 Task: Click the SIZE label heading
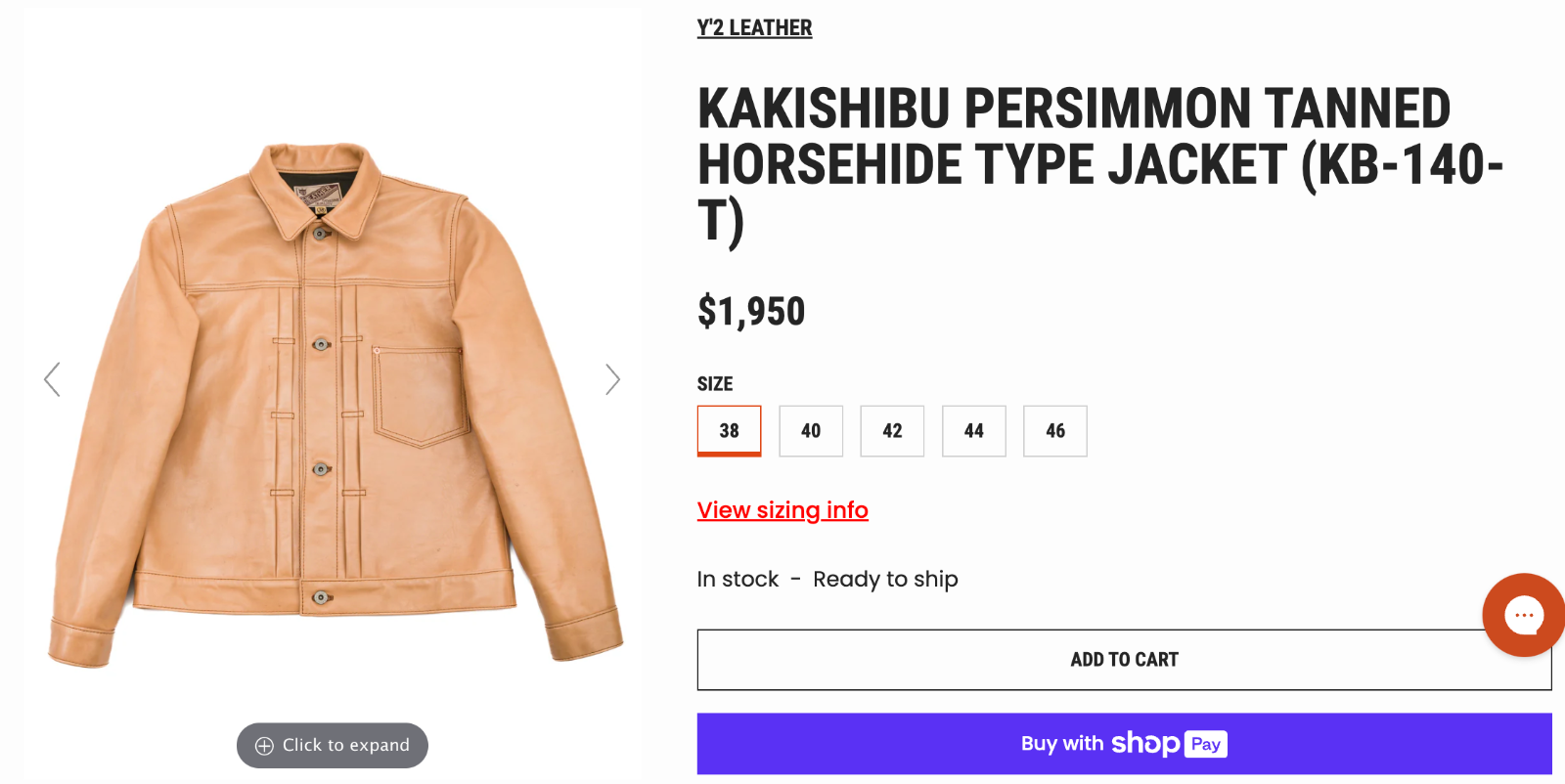(715, 384)
